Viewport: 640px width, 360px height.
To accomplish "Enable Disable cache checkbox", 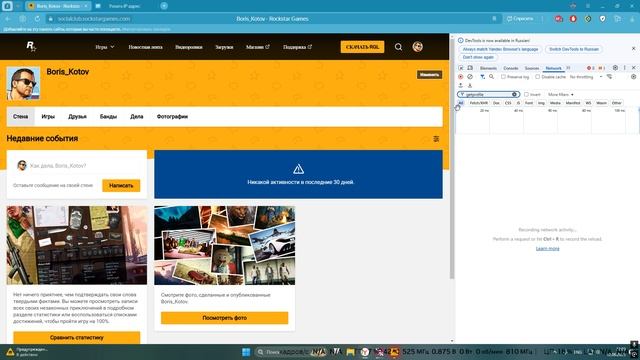I will 538,77.
